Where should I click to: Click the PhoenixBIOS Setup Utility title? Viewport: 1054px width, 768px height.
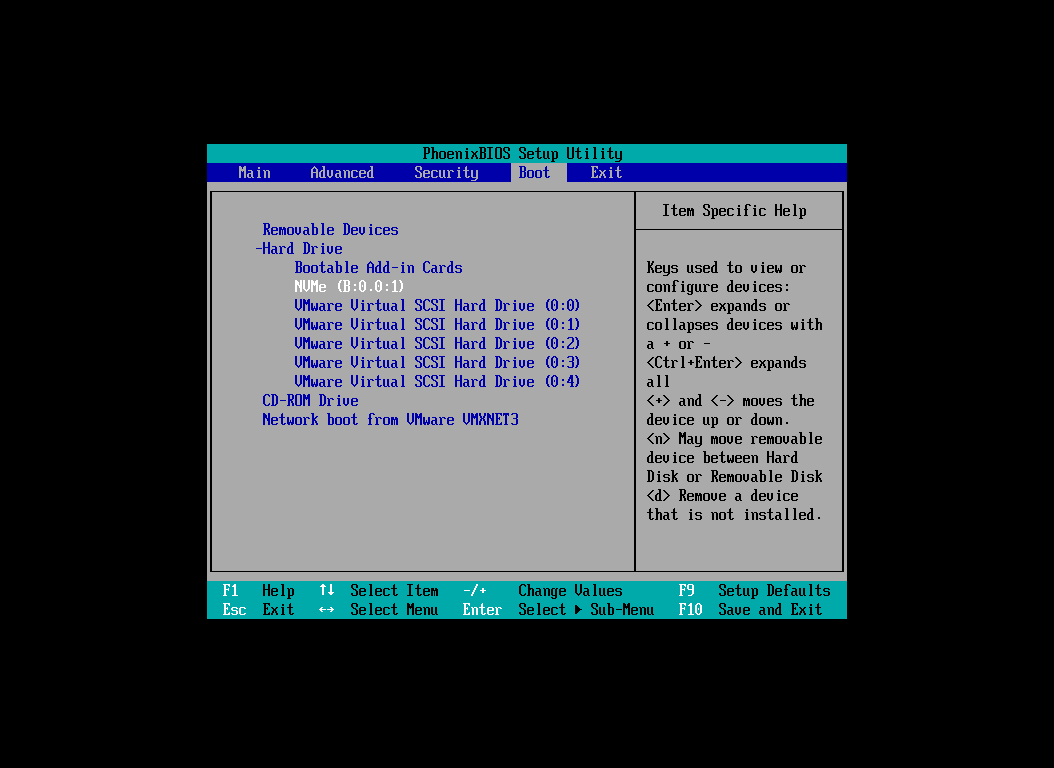pyautogui.click(x=522, y=153)
